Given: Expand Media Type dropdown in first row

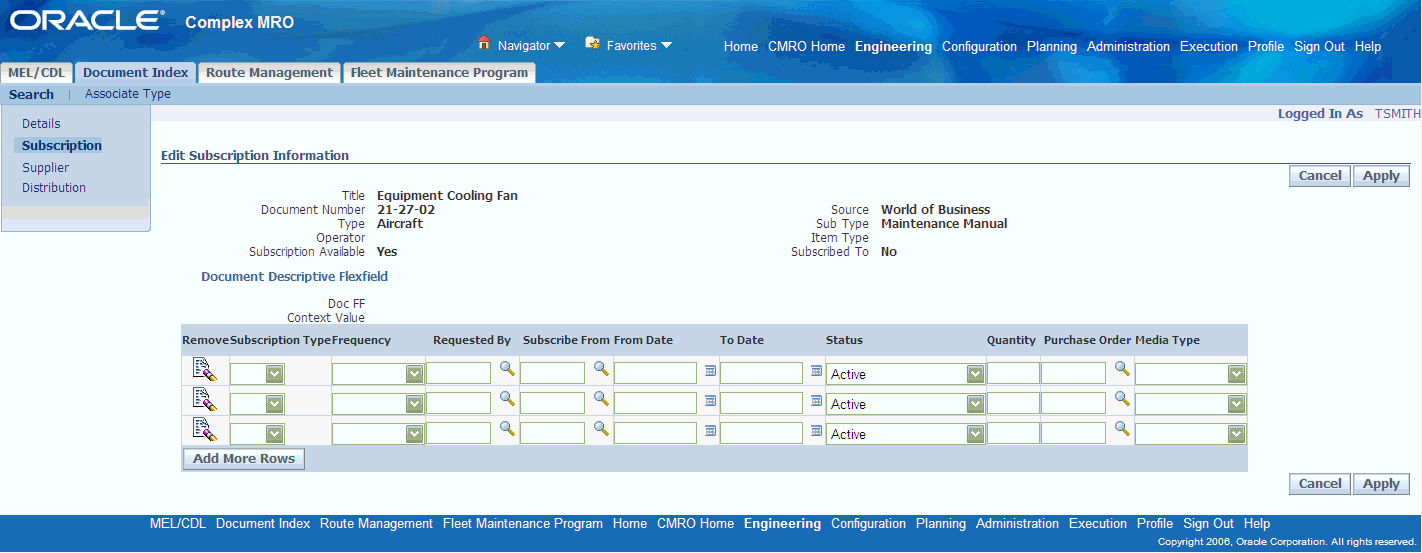Looking at the screenshot, I should coord(1191,374).
